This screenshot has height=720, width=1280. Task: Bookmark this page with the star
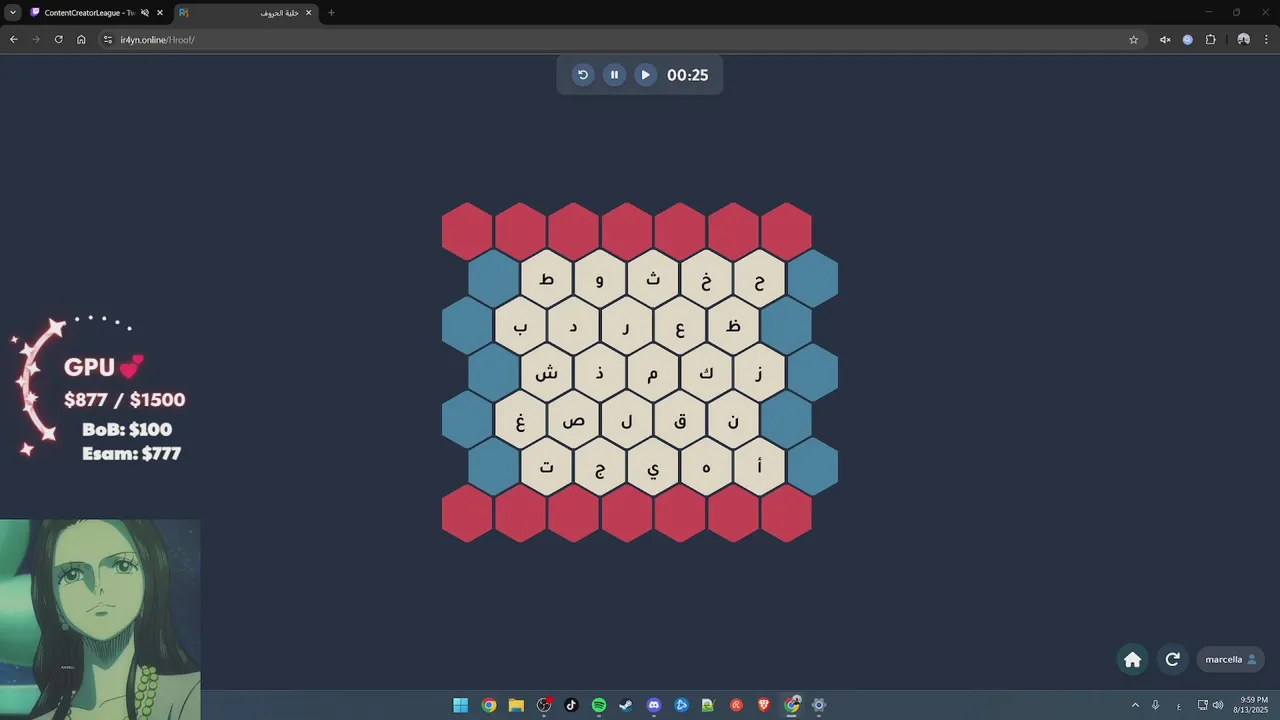1133,40
